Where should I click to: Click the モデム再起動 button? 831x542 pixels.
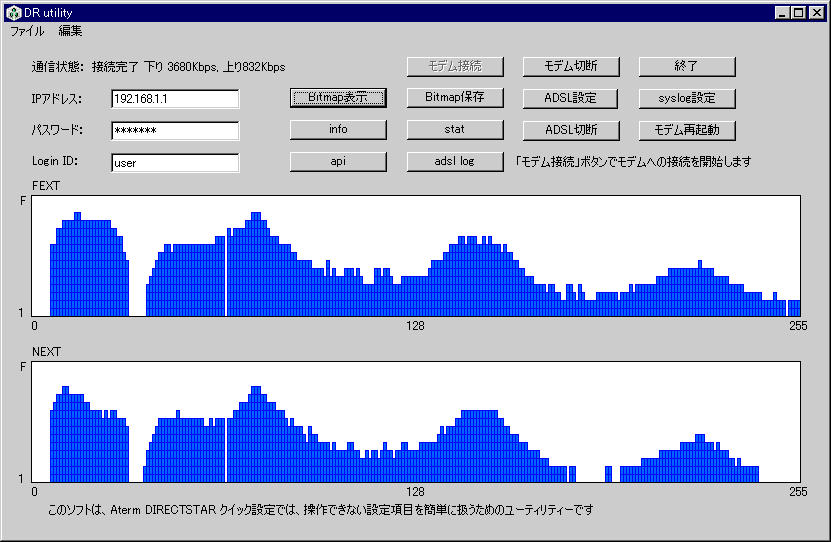[687, 130]
